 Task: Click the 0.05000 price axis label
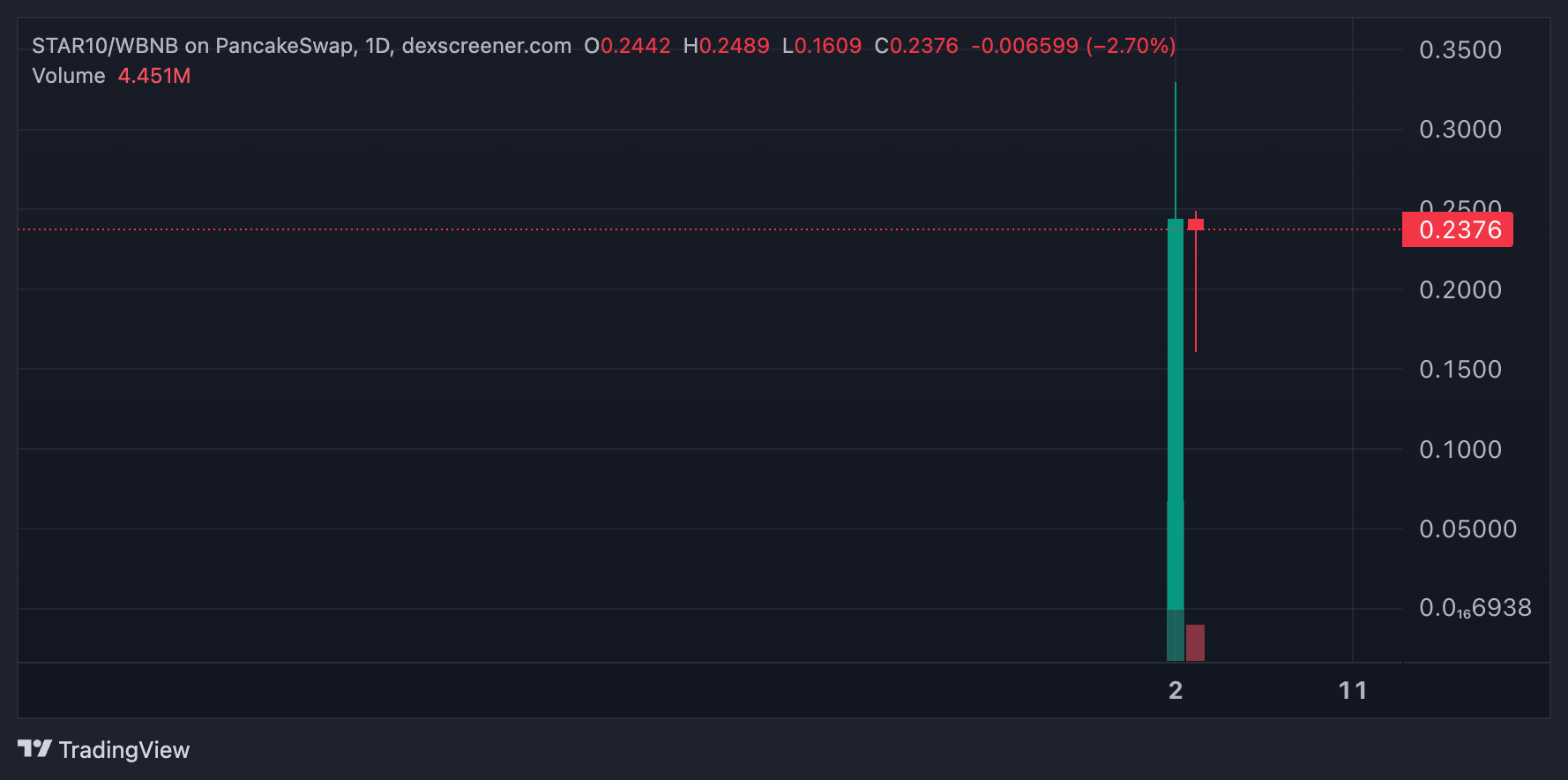(1468, 529)
